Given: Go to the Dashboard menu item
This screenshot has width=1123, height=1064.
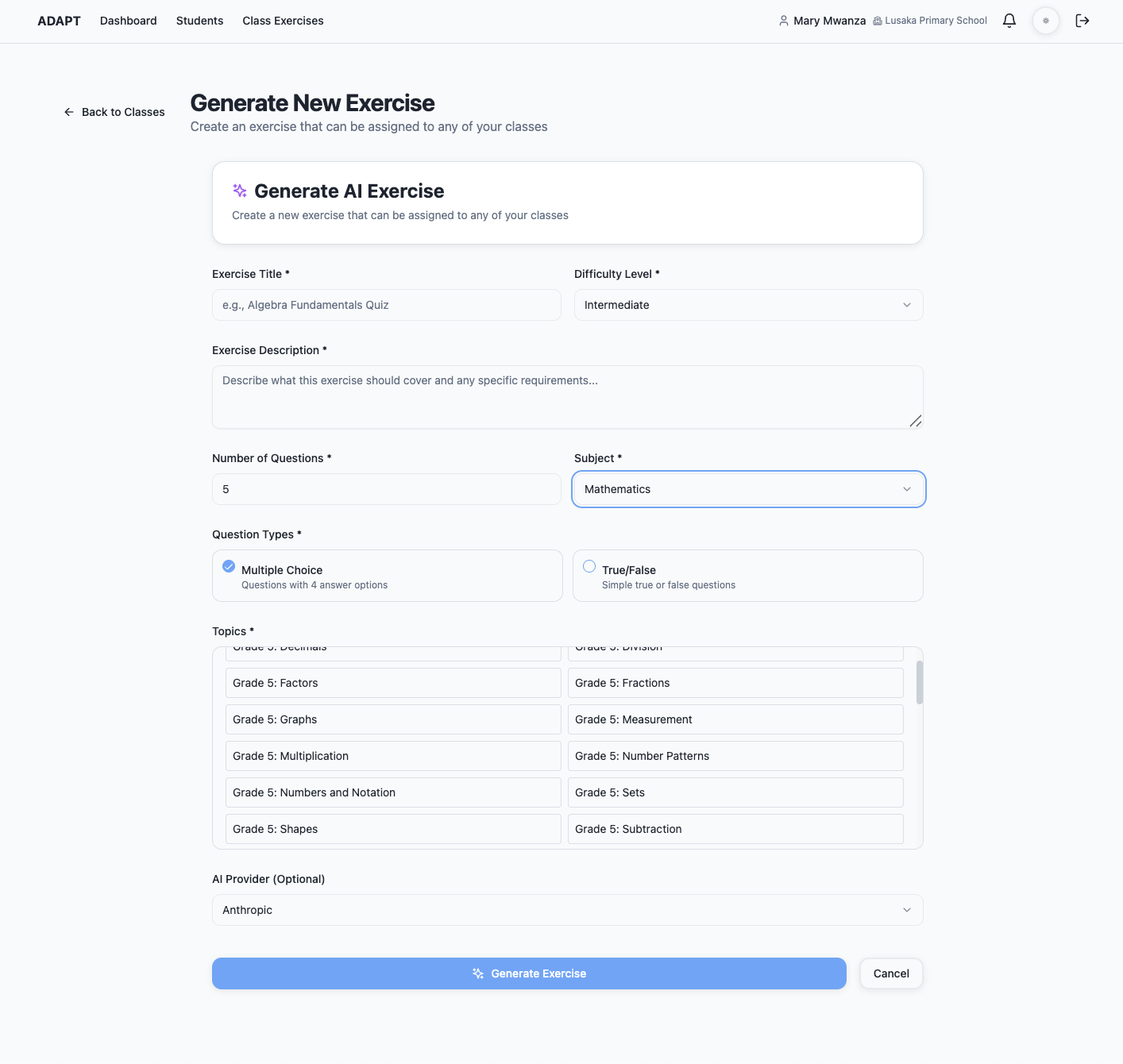Looking at the screenshot, I should pyautogui.click(x=129, y=21).
